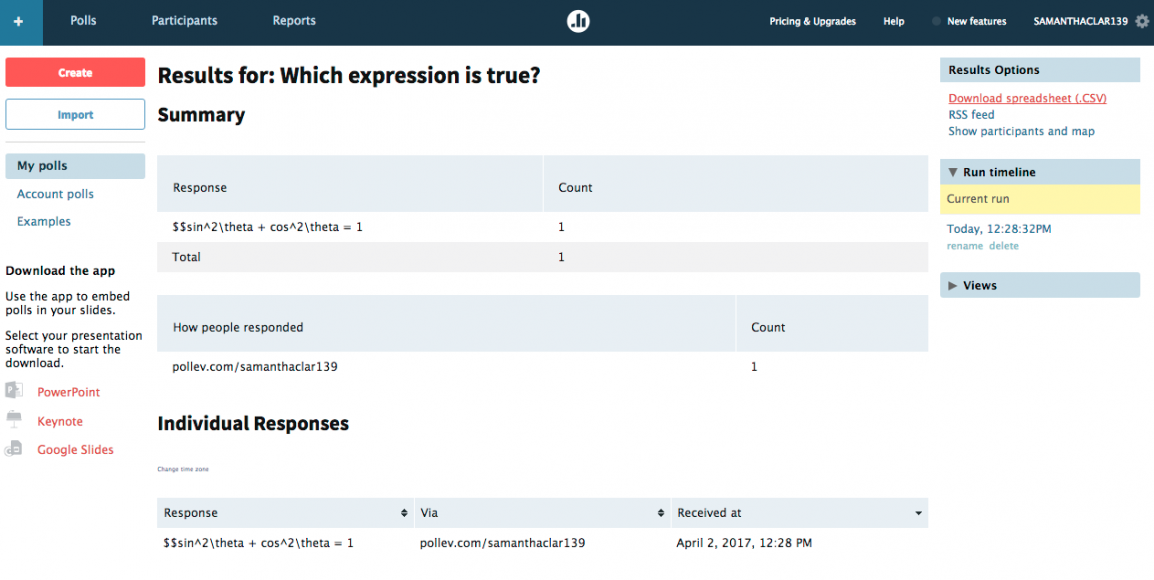Select the Google Slides app download icon
The width and height of the screenshot is (1154, 580).
click(14, 449)
